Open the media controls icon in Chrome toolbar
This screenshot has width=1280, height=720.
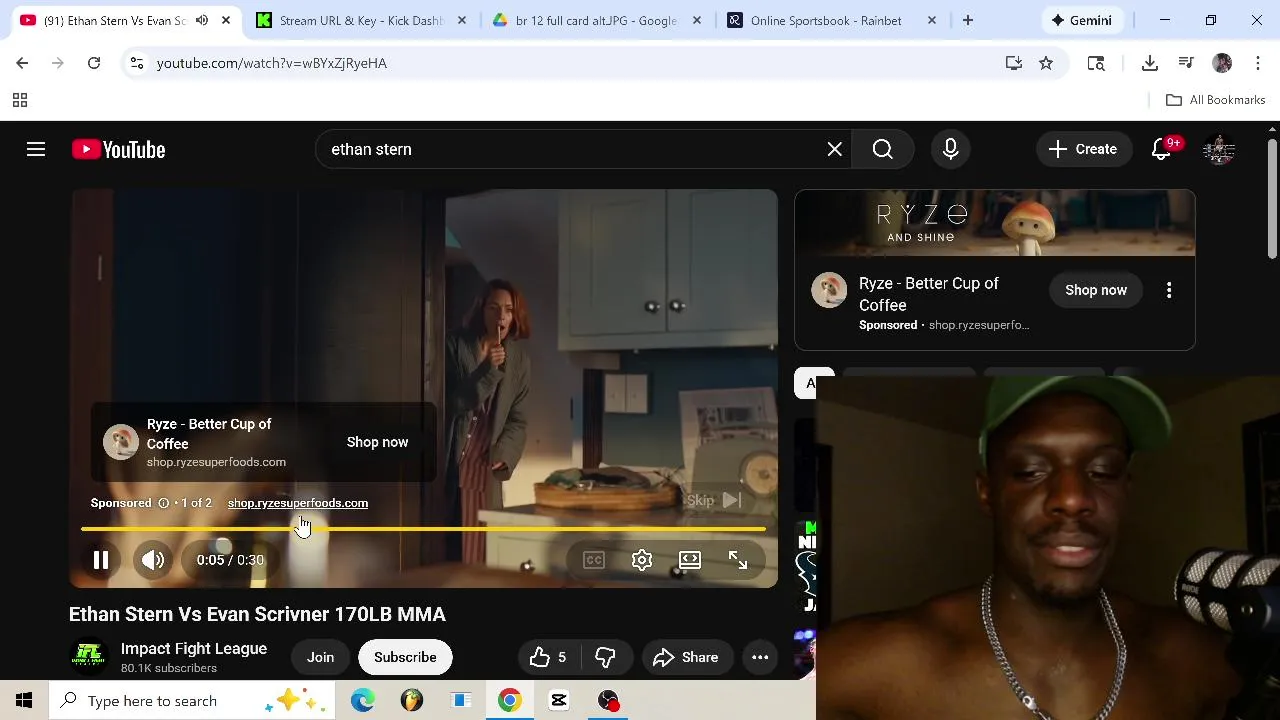click(x=1186, y=63)
